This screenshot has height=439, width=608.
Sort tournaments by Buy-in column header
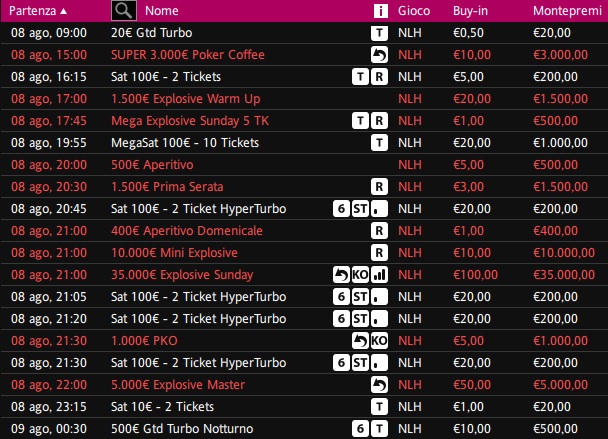(470, 11)
